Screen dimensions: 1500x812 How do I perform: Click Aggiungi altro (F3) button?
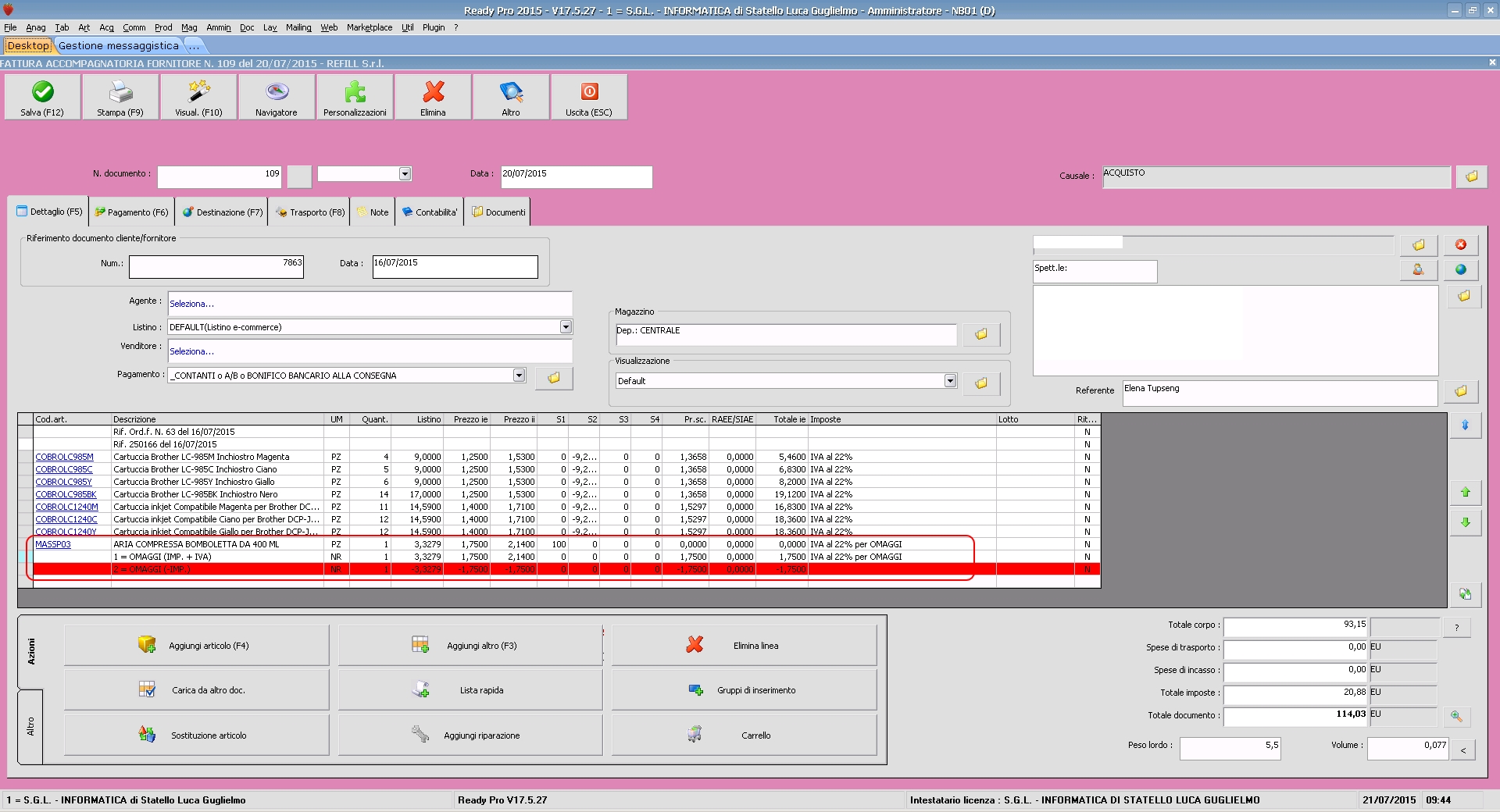pyautogui.click(x=470, y=646)
